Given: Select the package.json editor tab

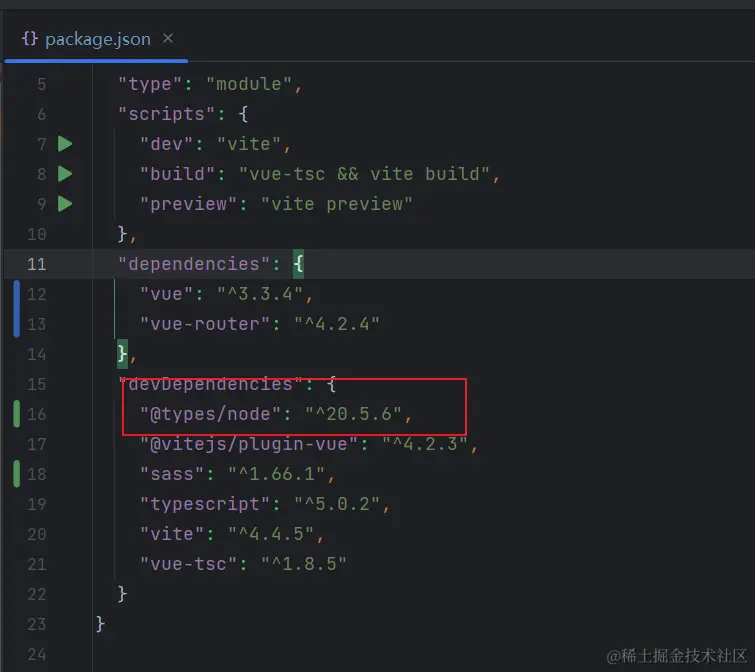Looking at the screenshot, I should click(x=96, y=39).
